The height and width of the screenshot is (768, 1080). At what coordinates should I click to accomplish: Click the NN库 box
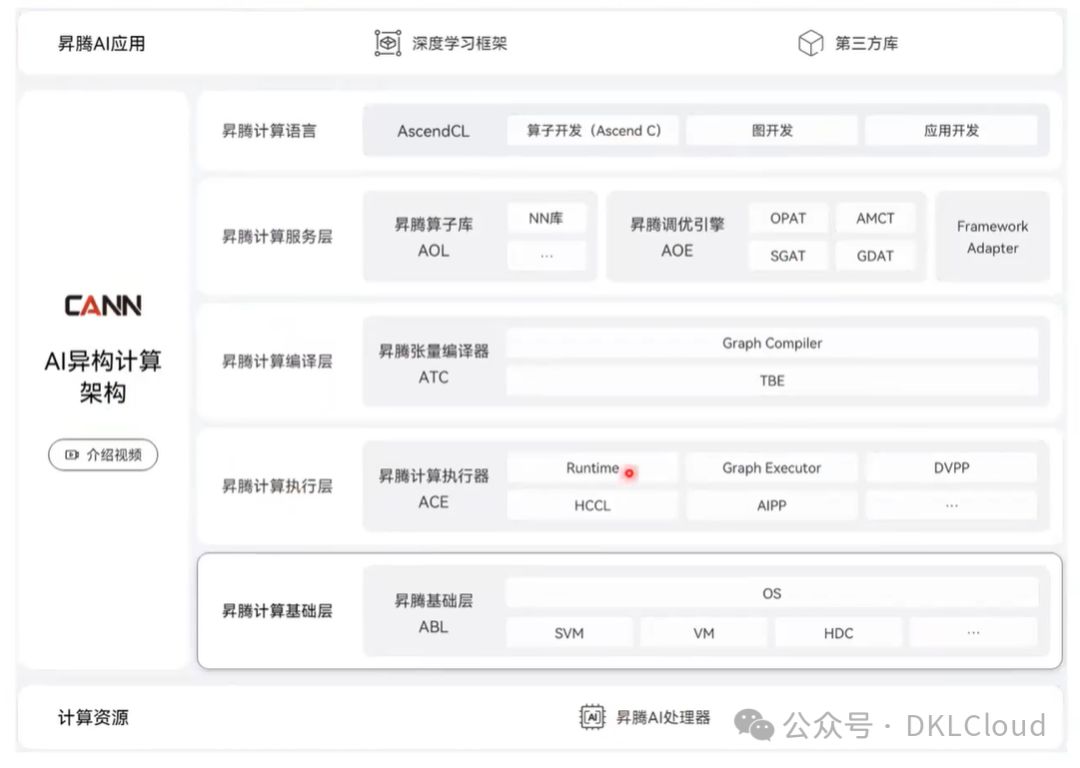546,218
